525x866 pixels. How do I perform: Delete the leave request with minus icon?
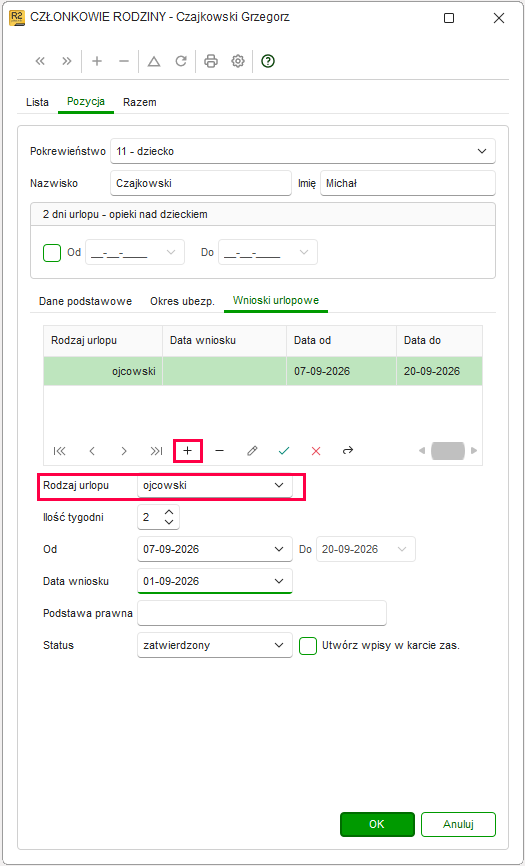(220, 451)
